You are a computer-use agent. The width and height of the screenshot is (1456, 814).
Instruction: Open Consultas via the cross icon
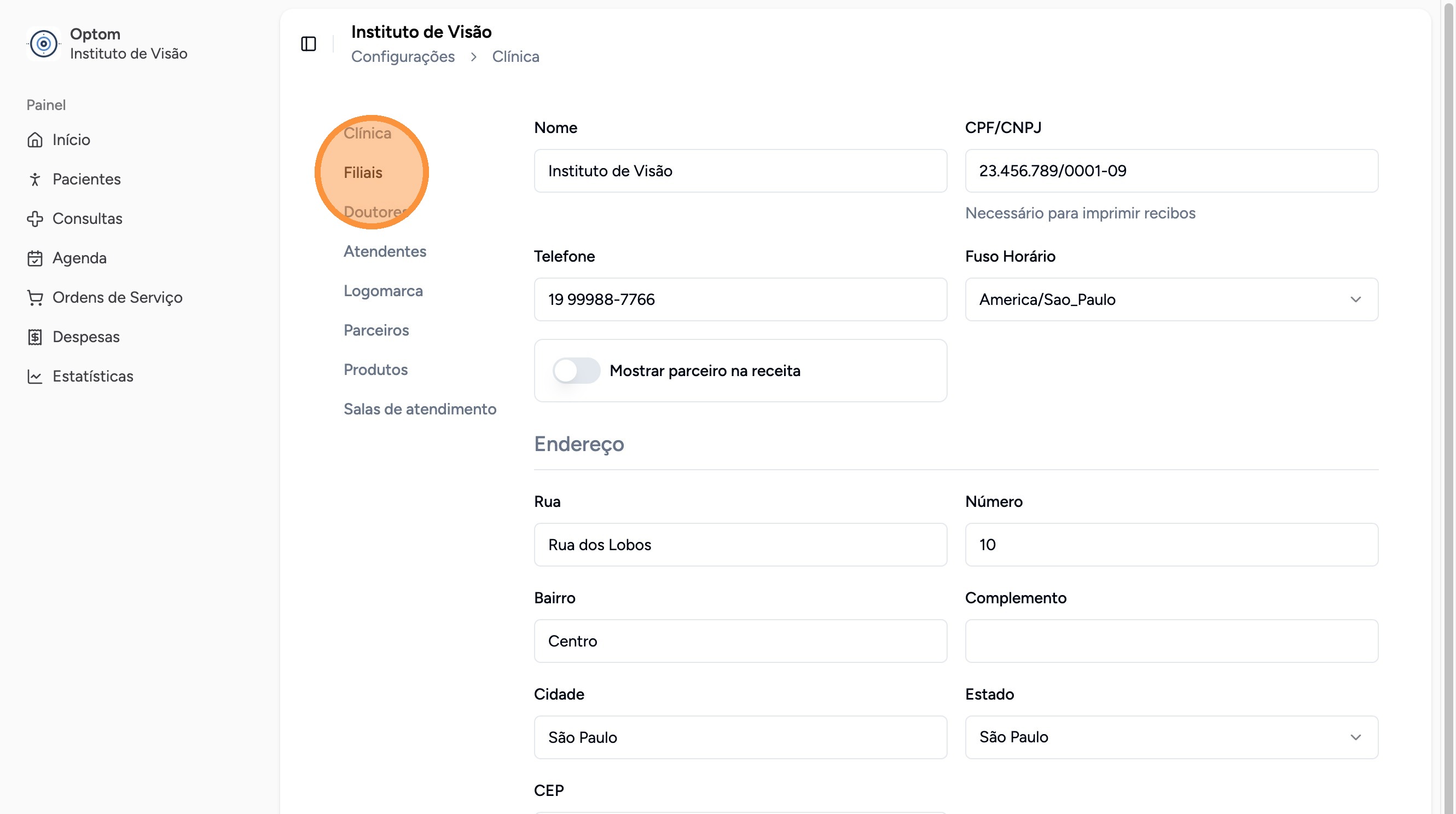pos(35,219)
